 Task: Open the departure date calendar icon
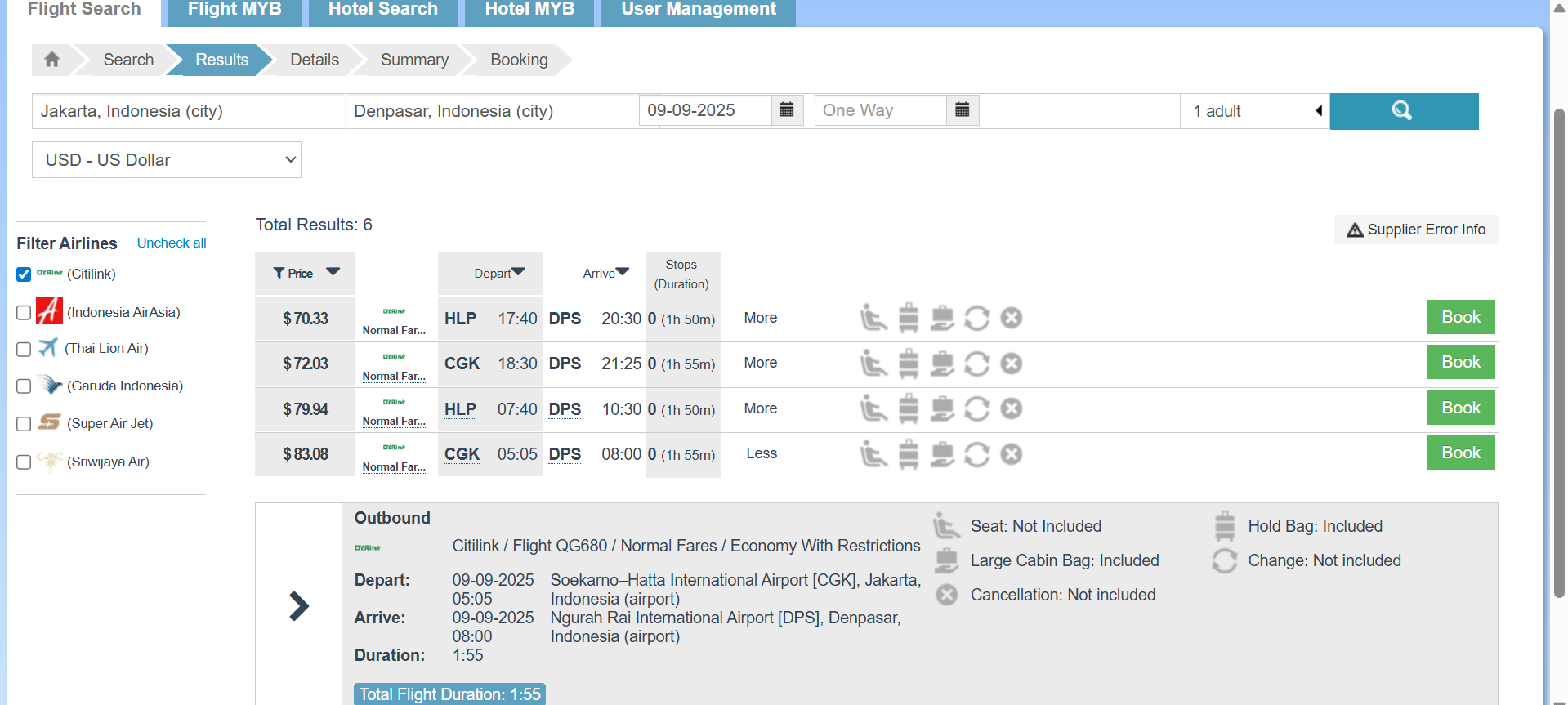tap(787, 110)
